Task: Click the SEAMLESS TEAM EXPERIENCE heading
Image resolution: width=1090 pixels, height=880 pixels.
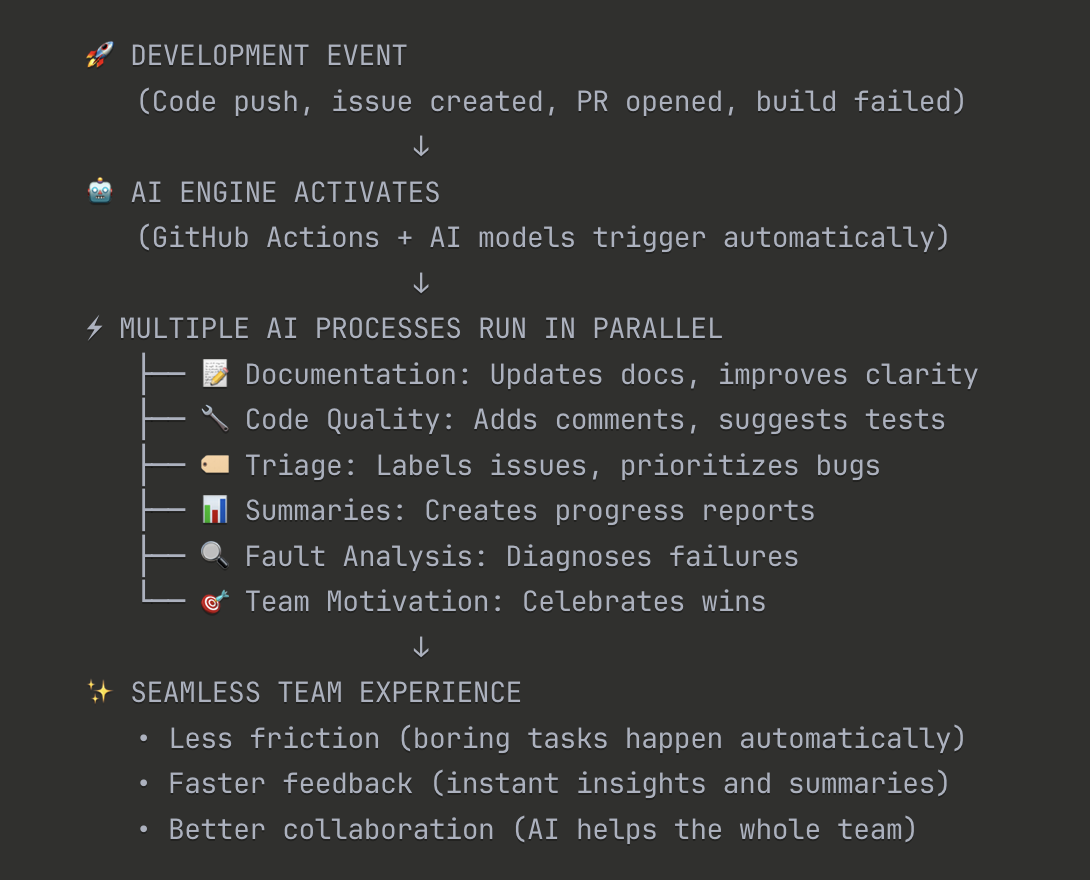Action: 326,692
